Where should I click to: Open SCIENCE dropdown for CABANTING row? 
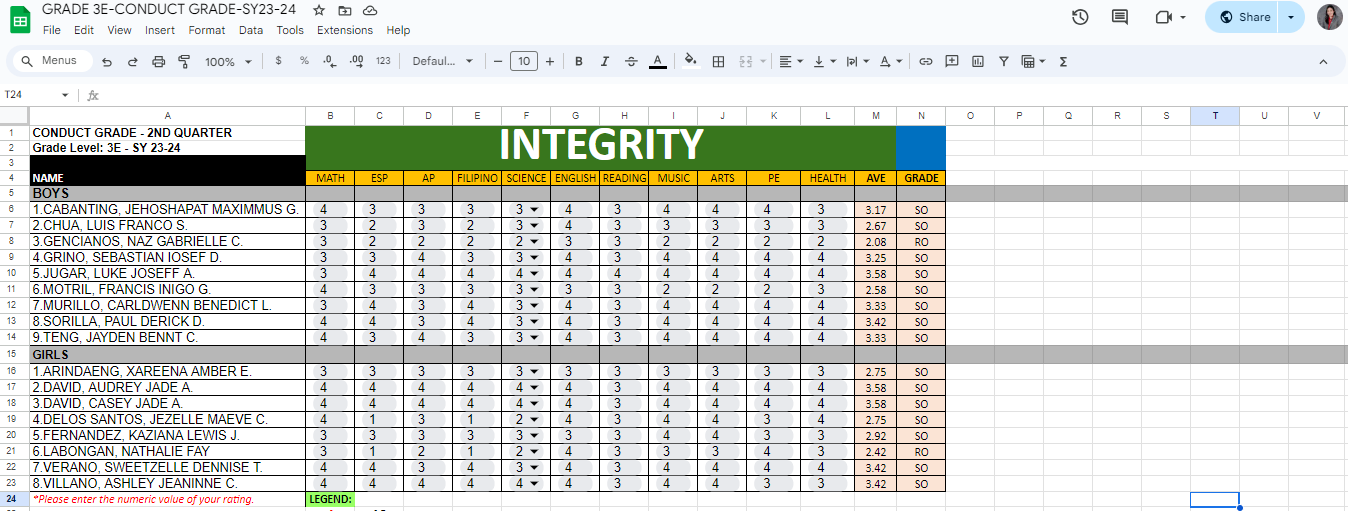pos(534,210)
